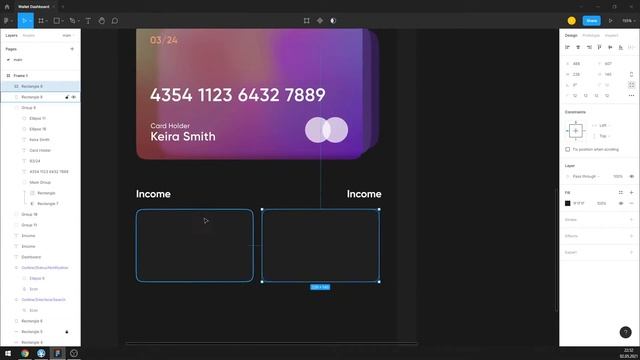The image size is (640, 360).
Task: Align selection vertical centers
Action: tap(610, 47)
